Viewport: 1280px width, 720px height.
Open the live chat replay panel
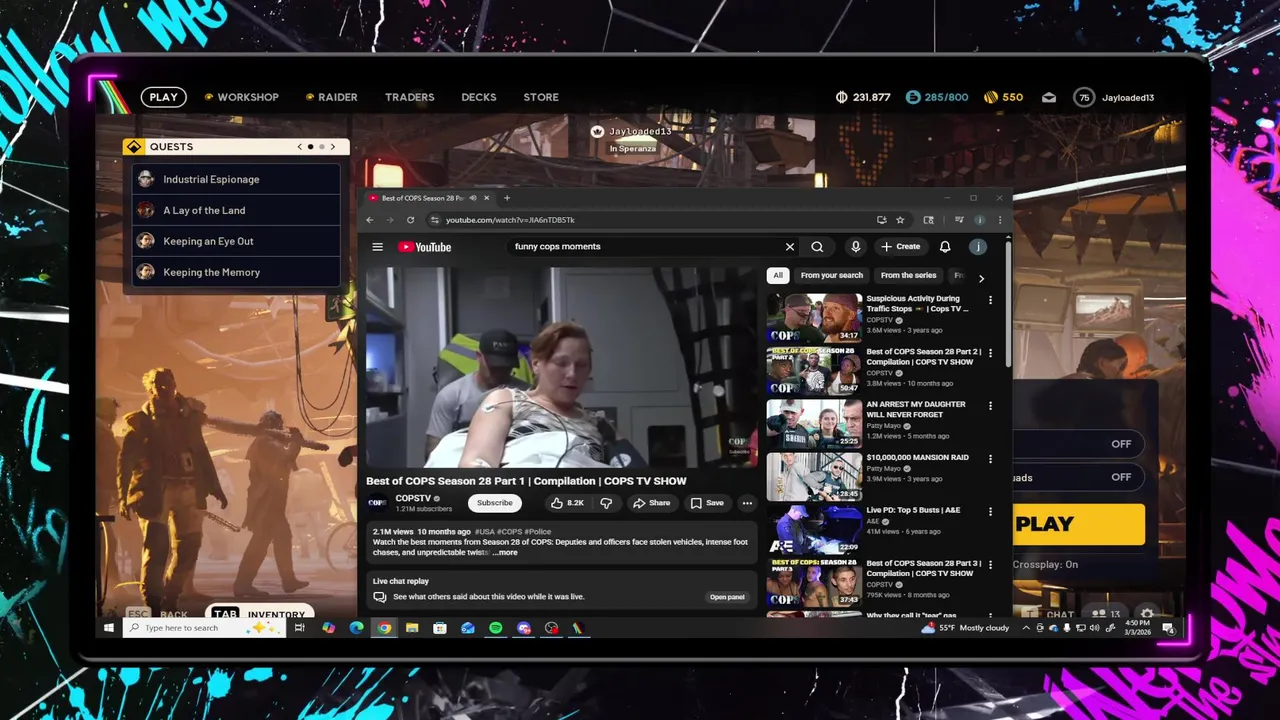point(727,597)
